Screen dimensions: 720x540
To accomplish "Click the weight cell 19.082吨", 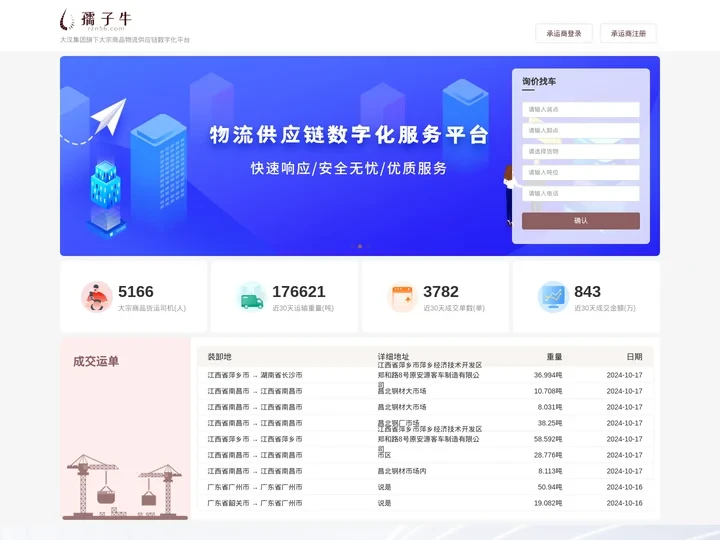I will point(548,503).
